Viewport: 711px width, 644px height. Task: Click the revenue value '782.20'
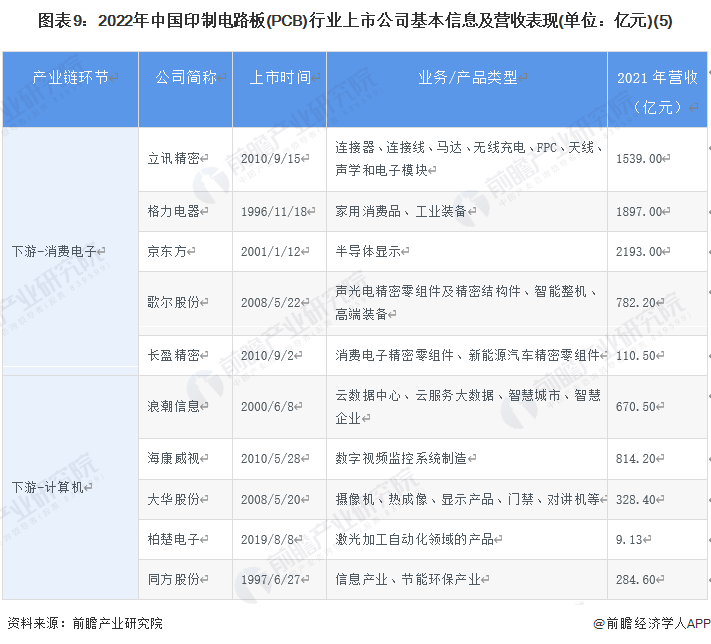tap(636, 302)
